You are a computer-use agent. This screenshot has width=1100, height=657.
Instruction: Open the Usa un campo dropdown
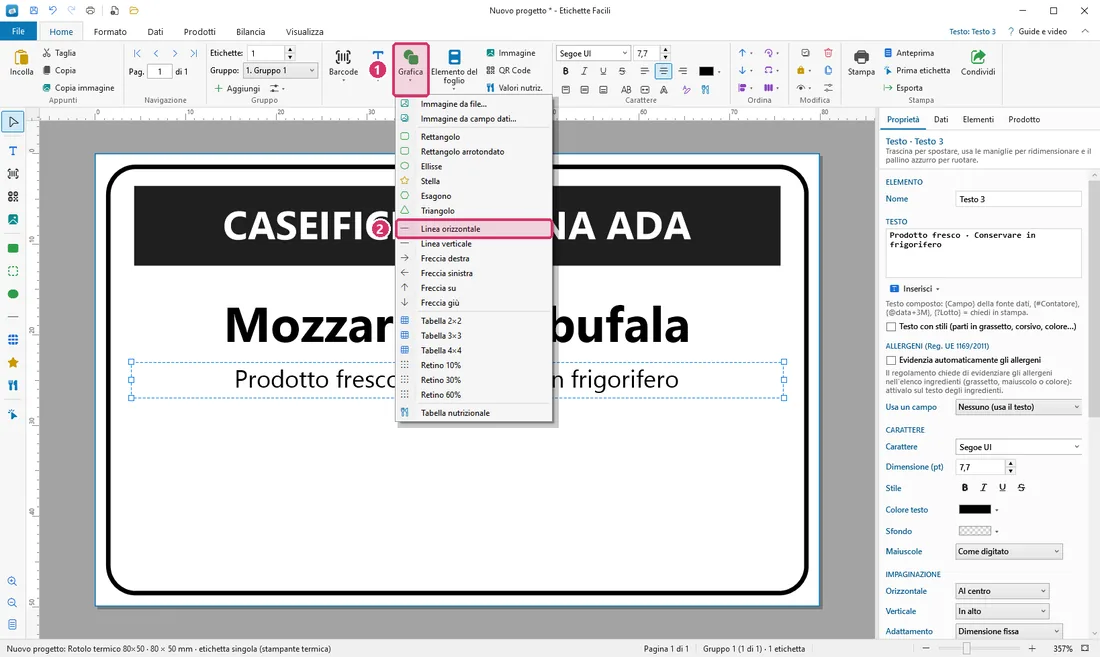point(1019,407)
